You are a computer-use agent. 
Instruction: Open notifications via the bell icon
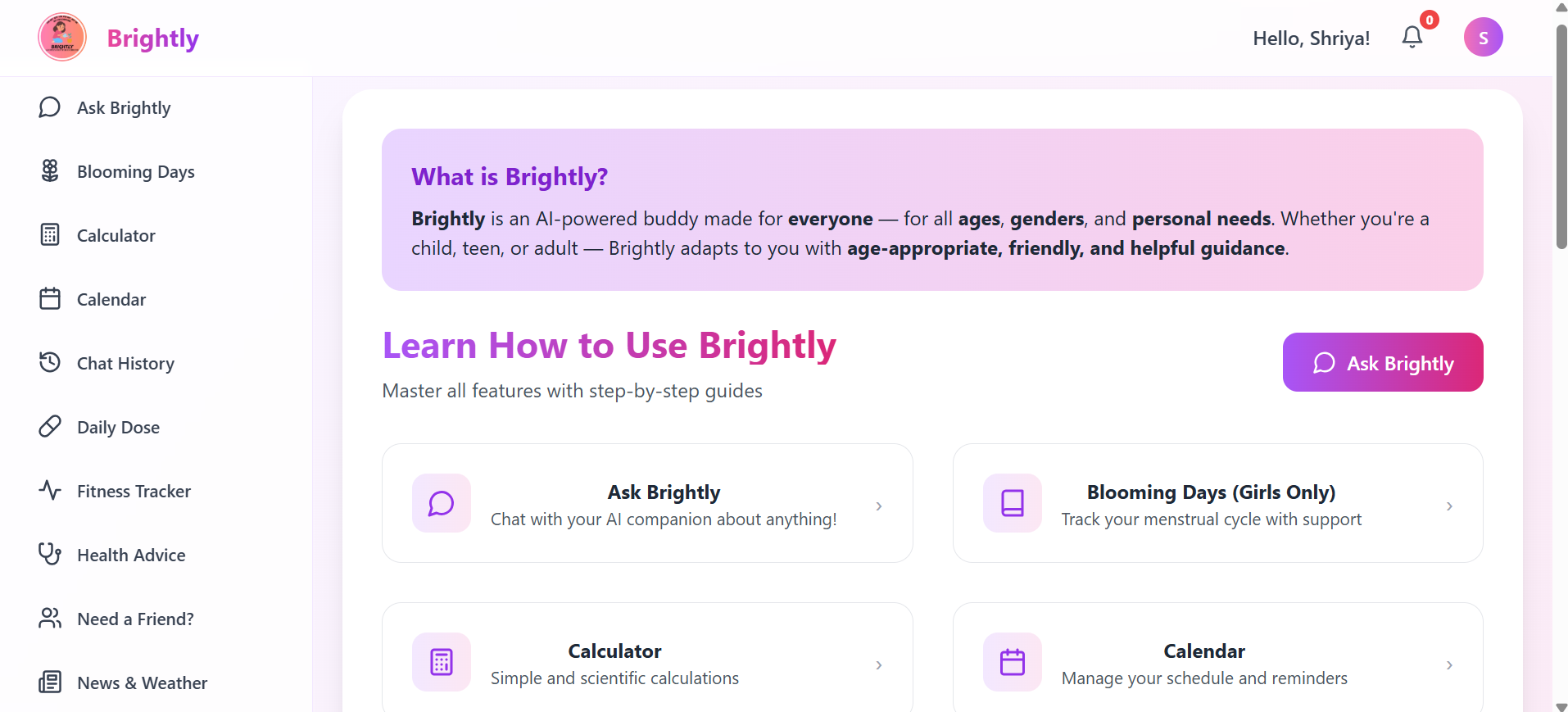pyautogui.click(x=1411, y=37)
